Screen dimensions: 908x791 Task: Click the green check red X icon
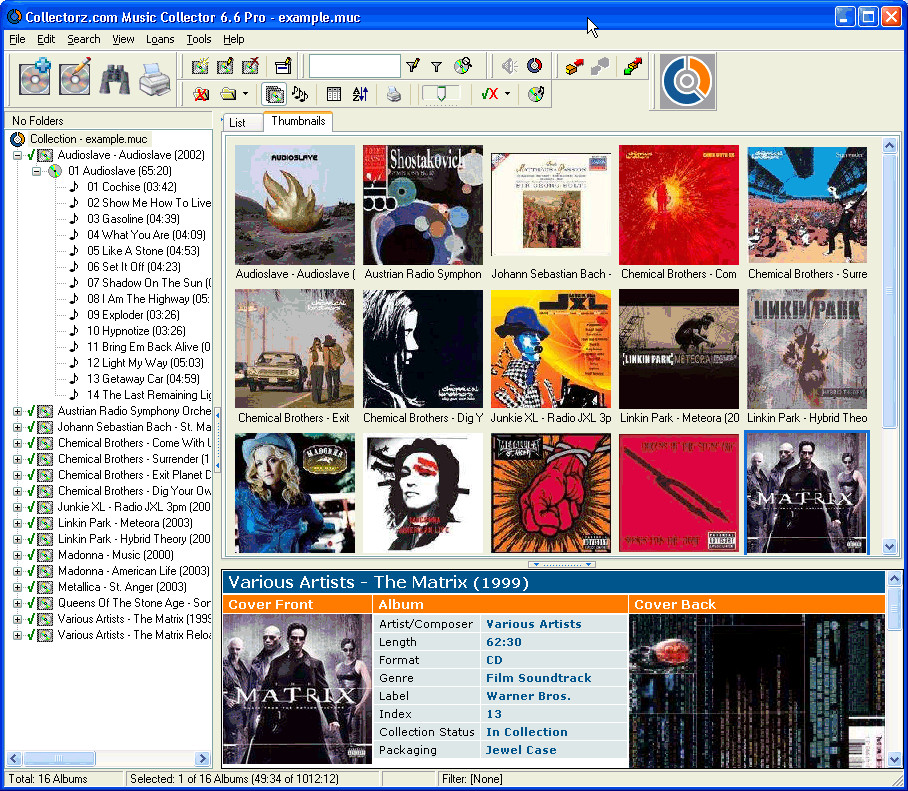(490, 94)
